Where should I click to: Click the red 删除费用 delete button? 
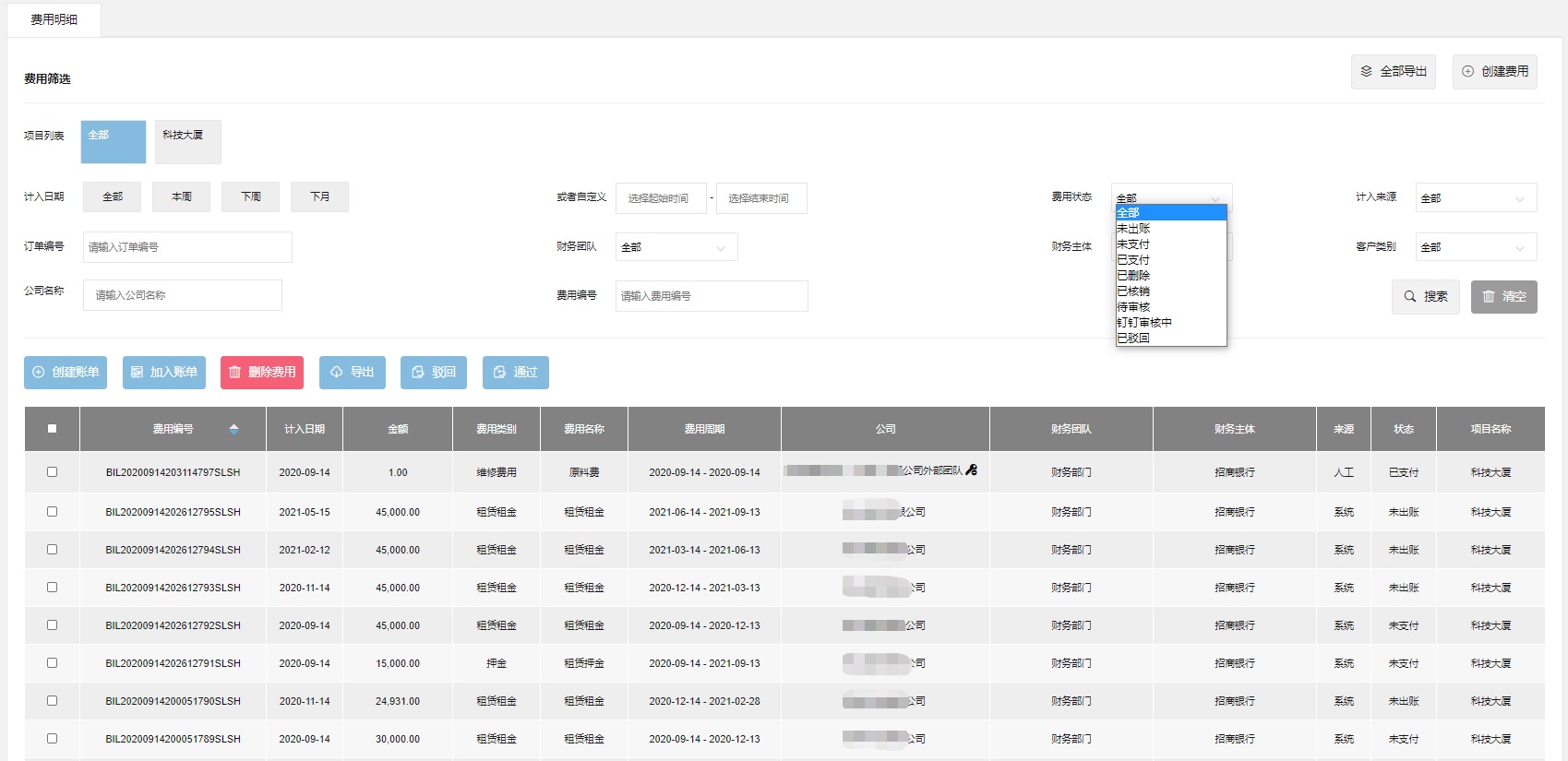[262, 373]
